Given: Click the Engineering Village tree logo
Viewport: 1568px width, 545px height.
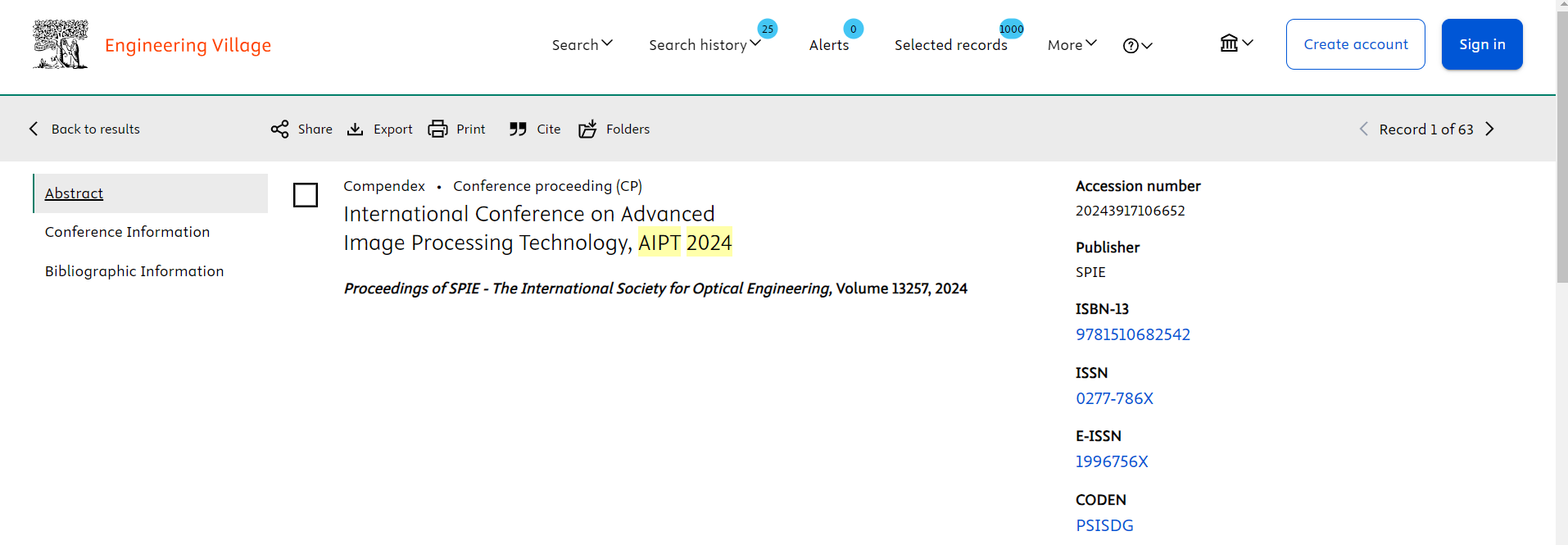Looking at the screenshot, I should tap(61, 44).
